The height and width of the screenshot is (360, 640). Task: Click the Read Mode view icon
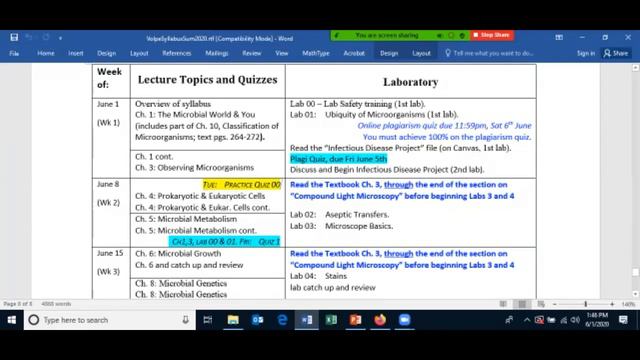[x=503, y=304]
